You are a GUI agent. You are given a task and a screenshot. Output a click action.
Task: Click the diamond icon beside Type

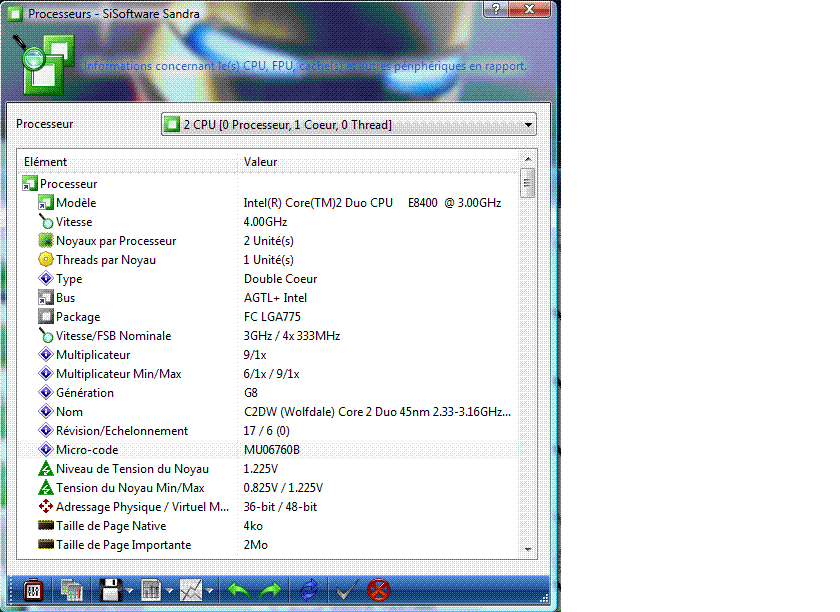[46, 279]
